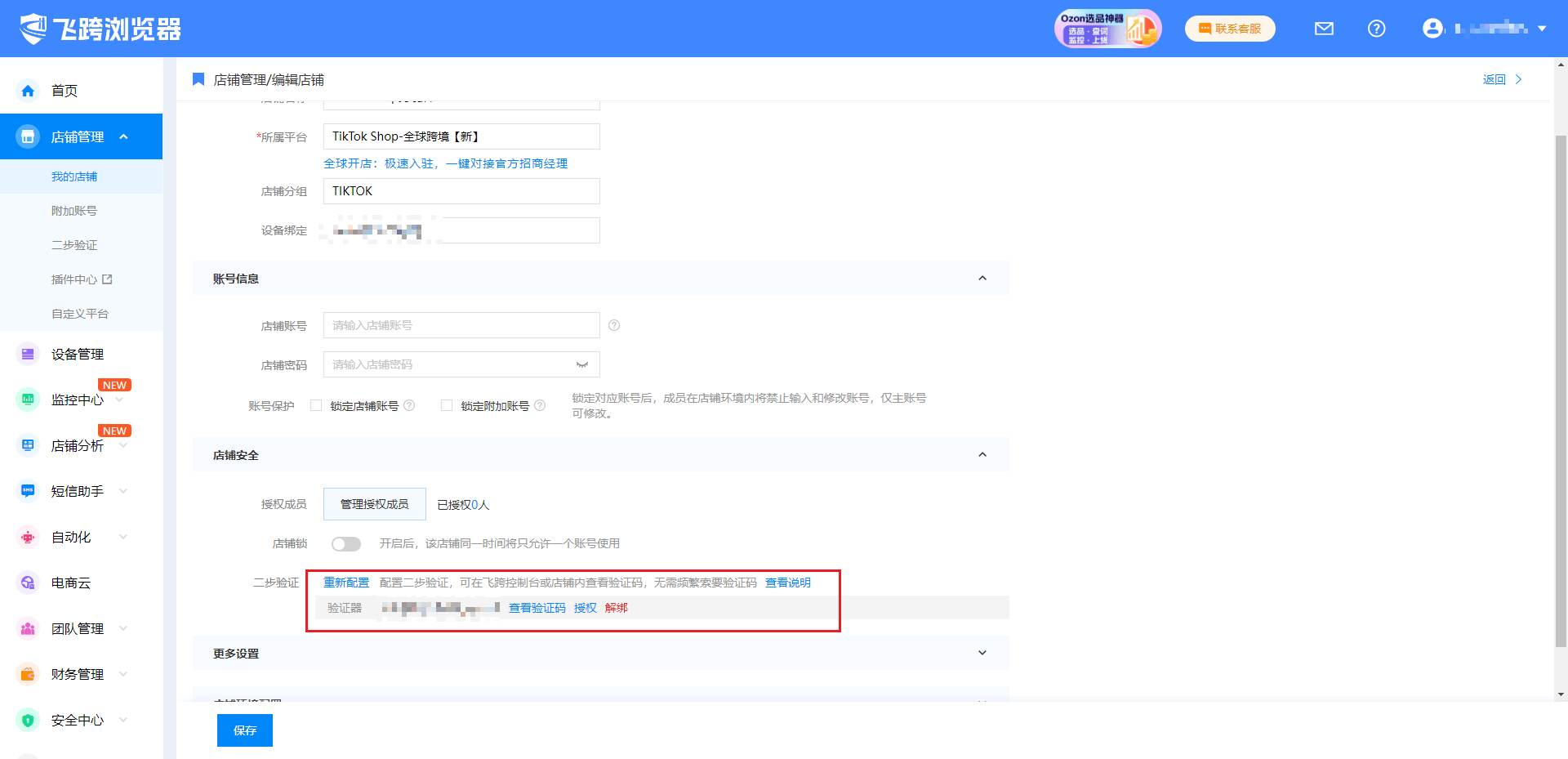Click the 管理授权成员 button
The height and width of the screenshot is (759, 1568).
click(x=375, y=504)
